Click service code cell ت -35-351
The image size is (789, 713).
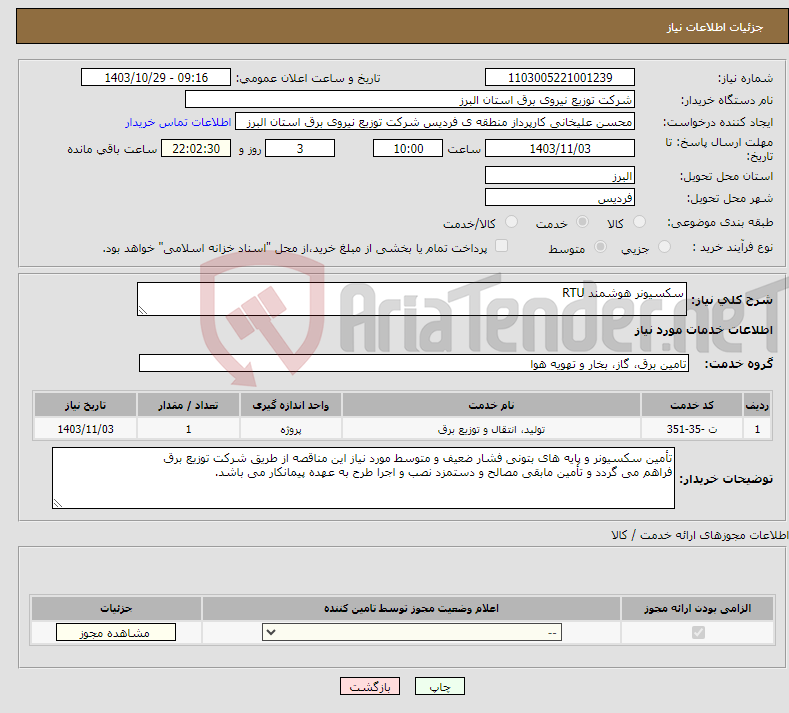click(692, 429)
